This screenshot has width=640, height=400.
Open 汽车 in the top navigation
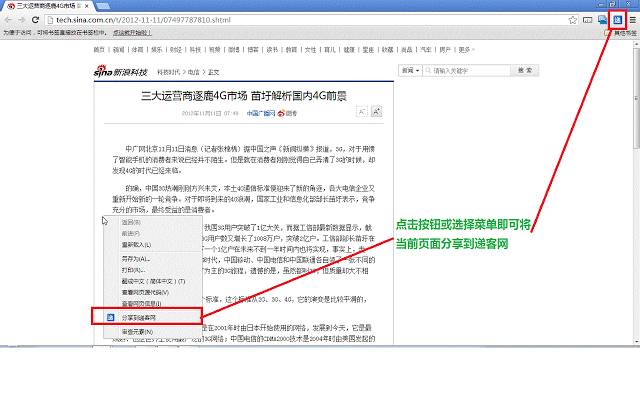(426, 50)
